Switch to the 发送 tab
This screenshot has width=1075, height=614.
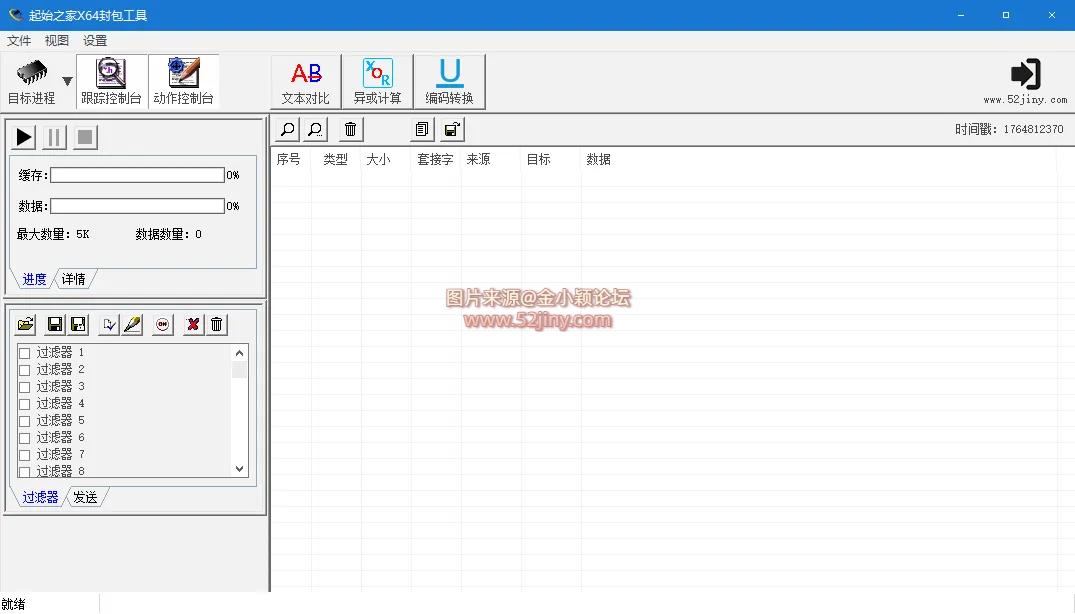point(86,497)
